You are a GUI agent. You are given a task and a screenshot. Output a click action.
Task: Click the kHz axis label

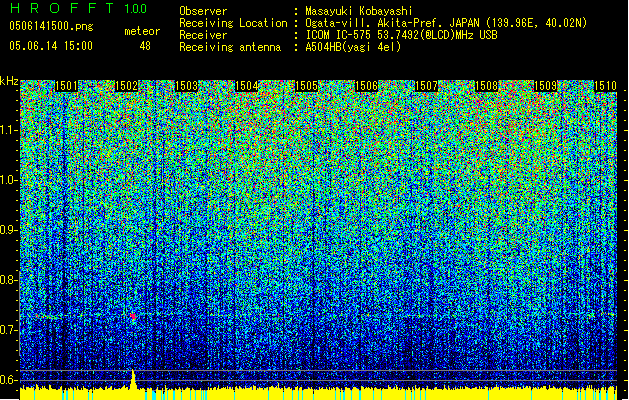click(x=9, y=81)
